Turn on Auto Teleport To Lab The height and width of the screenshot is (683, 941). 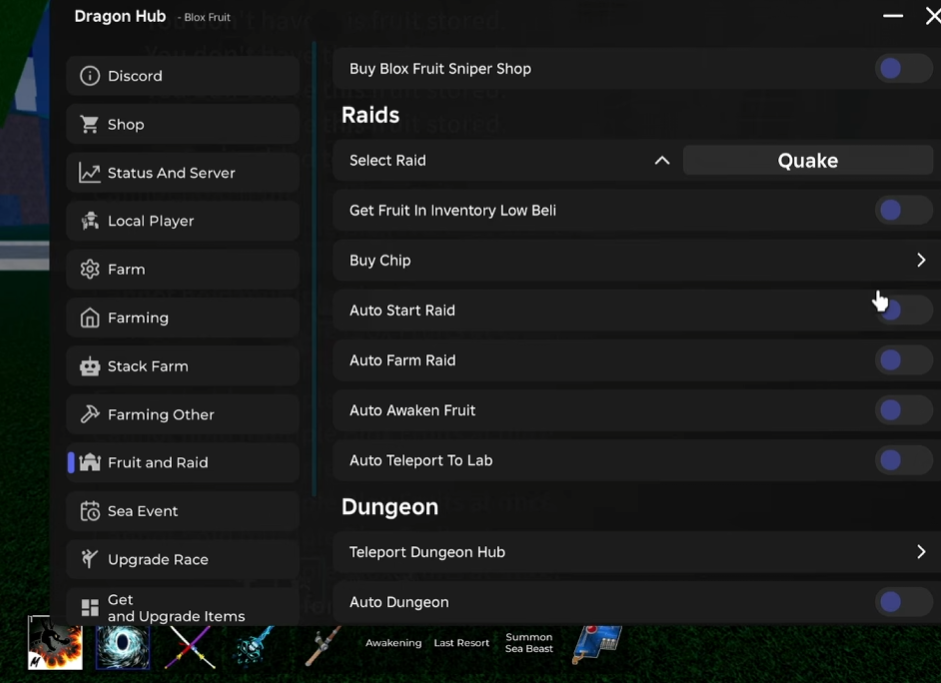(x=902, y=460)
